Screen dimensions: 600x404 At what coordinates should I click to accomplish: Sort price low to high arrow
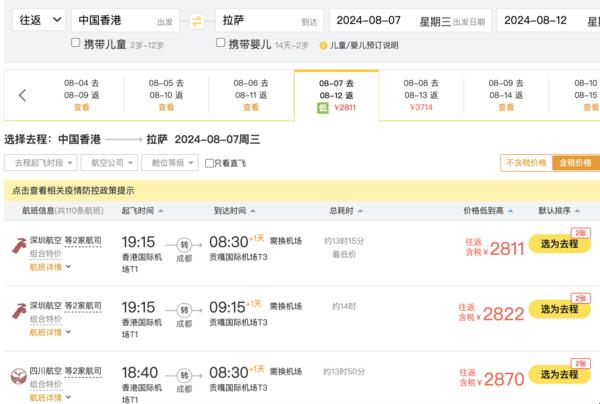tap(510, 211)
